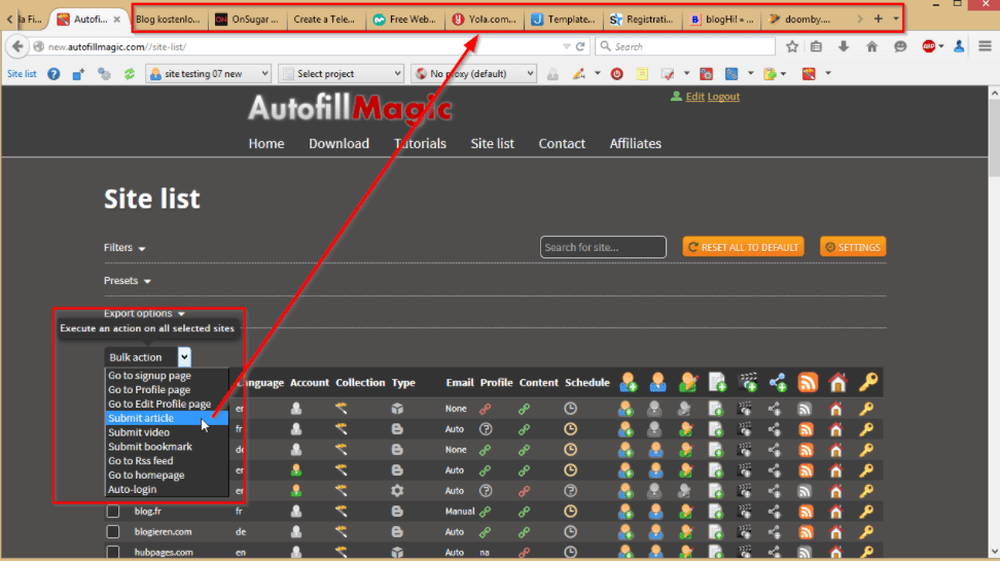This screenshot has height=561, width=1000.
Task: Click the Adblock Plus ABP icon
Action: (x=929, y=47)
